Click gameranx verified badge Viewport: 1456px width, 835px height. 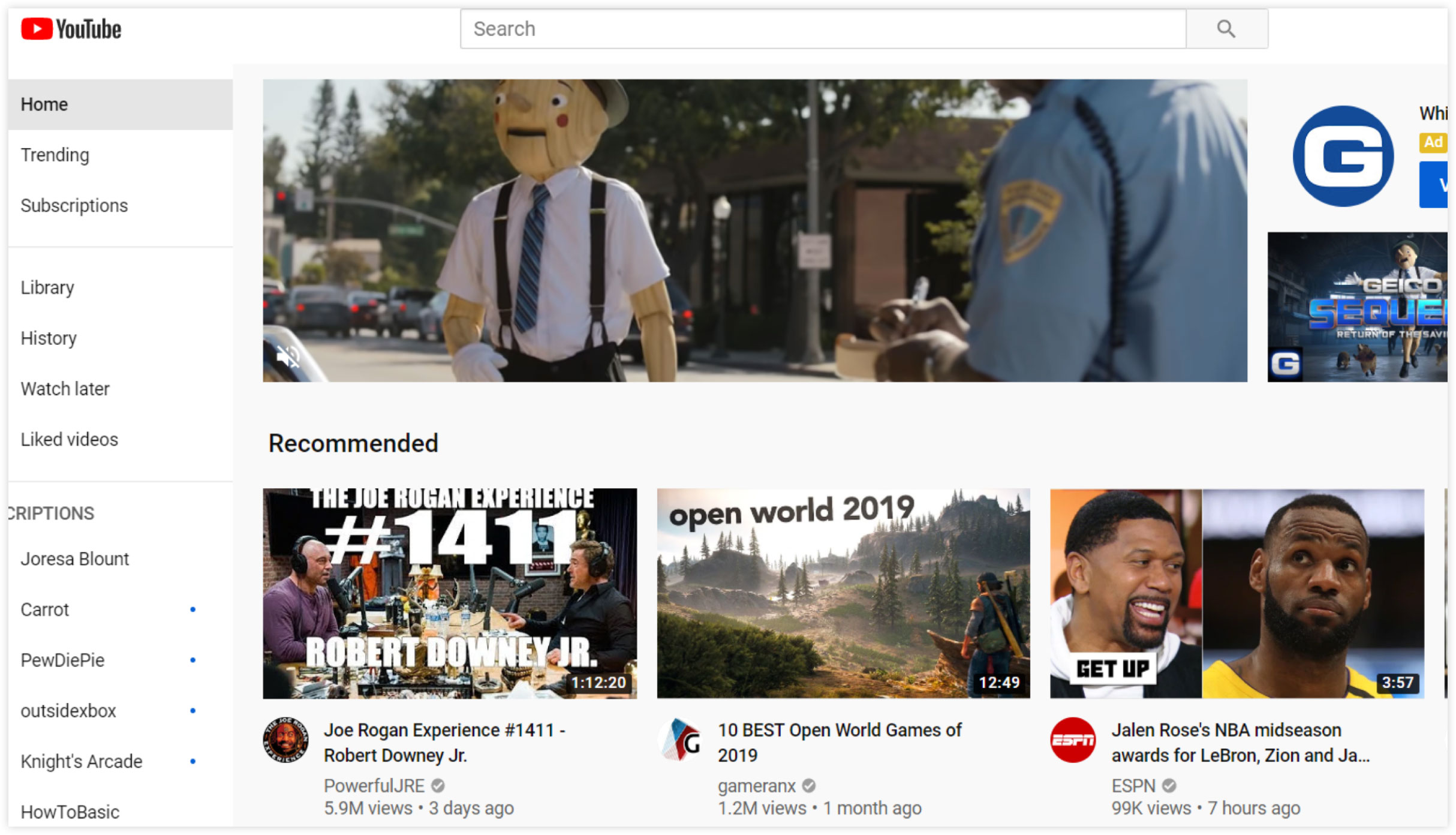pos(809,785)
